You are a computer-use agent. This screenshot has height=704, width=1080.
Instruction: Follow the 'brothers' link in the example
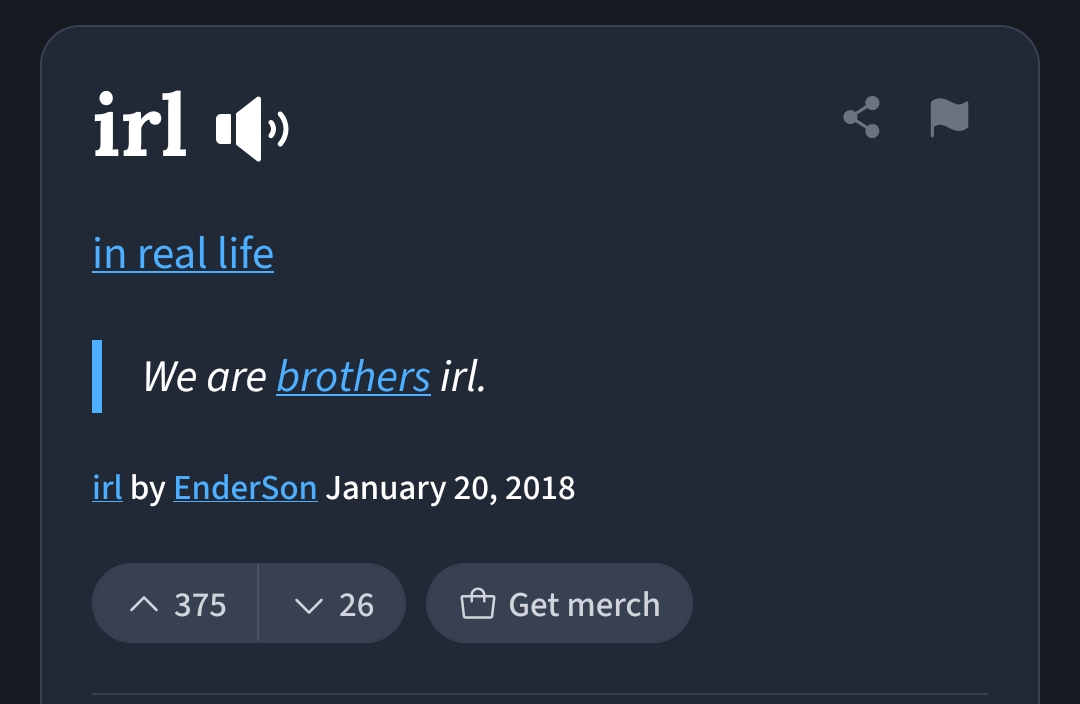pyautogui.click(x=353, y=377)
